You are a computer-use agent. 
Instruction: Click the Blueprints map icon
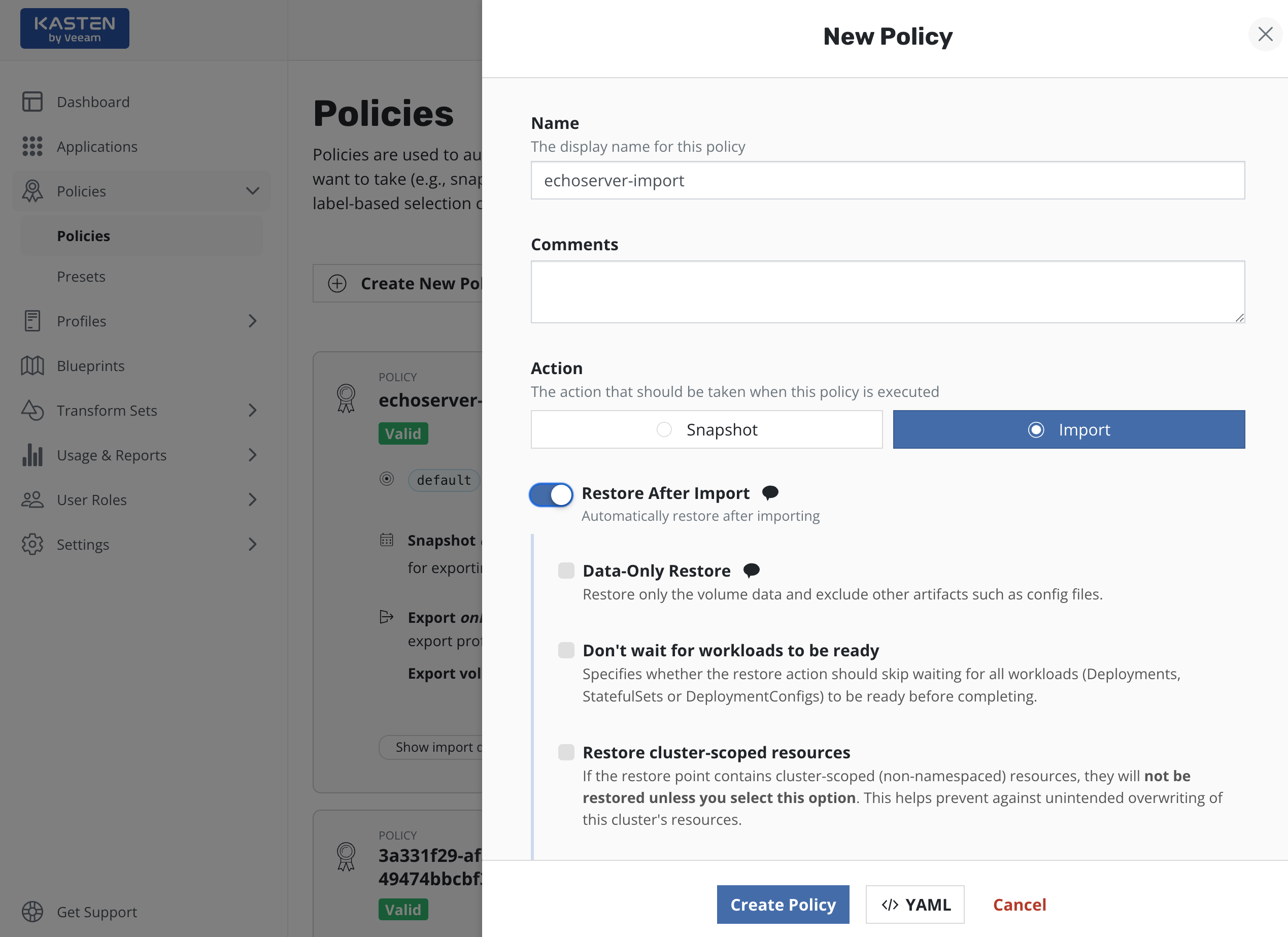pos(32,365)
